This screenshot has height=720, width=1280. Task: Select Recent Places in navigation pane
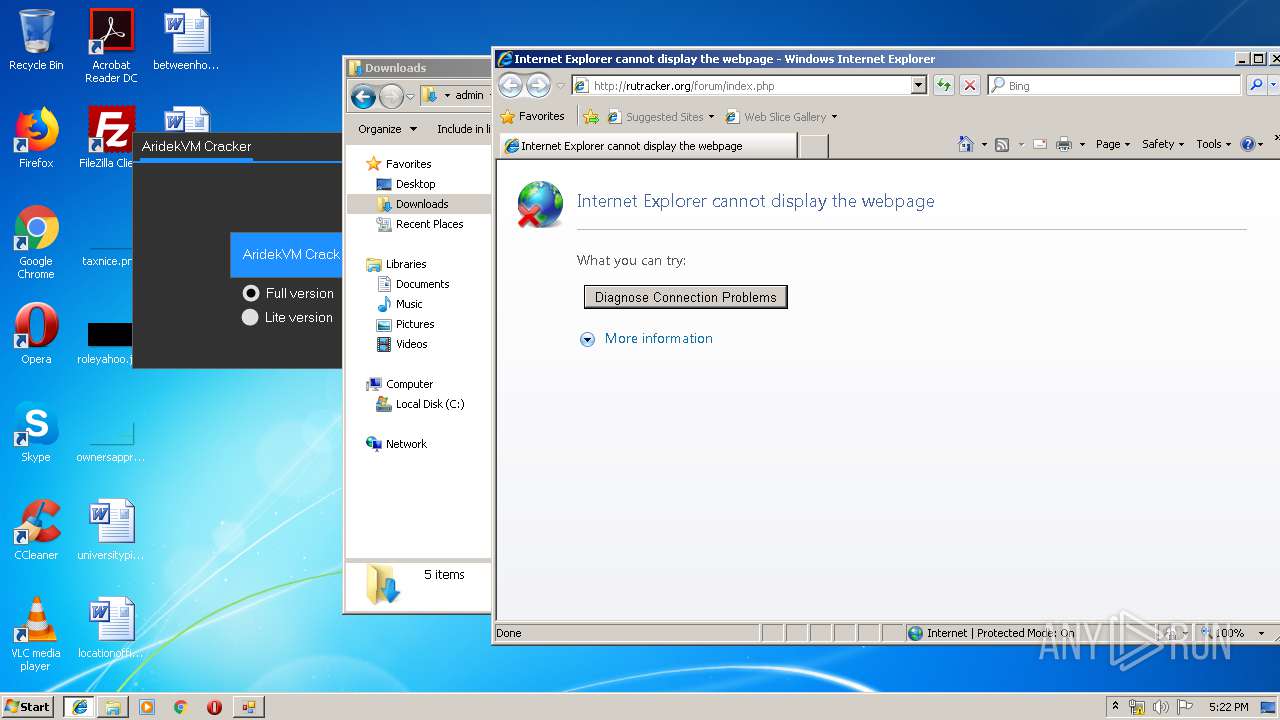coord(429,224)
